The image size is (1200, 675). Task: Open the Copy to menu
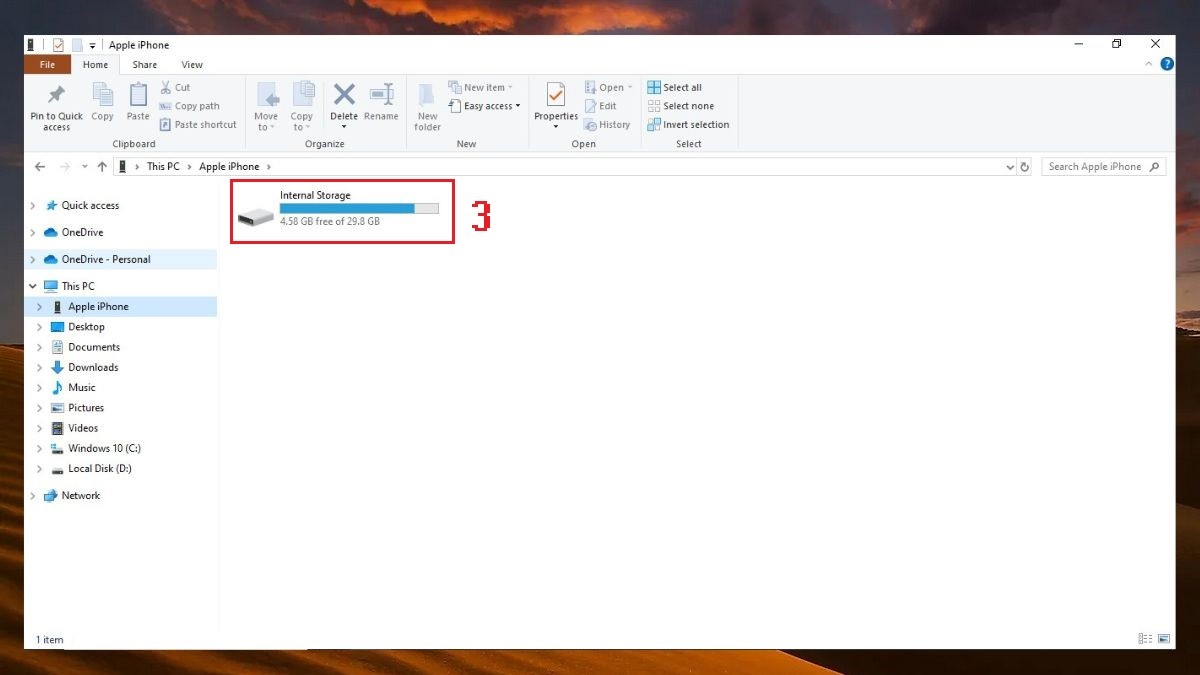pyautogui.click(x=302, y=107)
